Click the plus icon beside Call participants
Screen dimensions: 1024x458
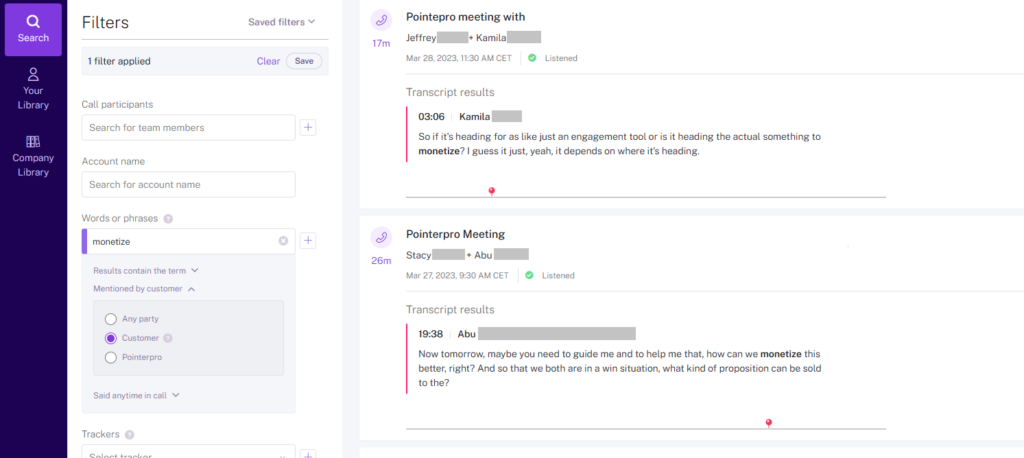(308, 127)
